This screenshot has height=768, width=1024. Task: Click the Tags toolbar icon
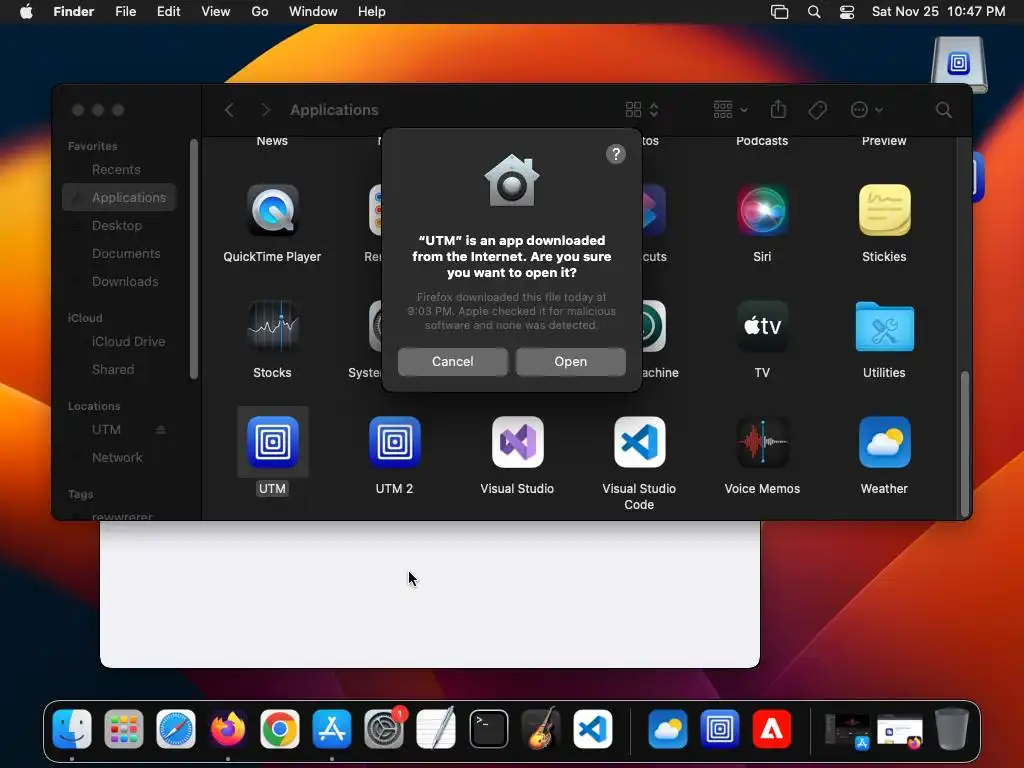[817, 110]
